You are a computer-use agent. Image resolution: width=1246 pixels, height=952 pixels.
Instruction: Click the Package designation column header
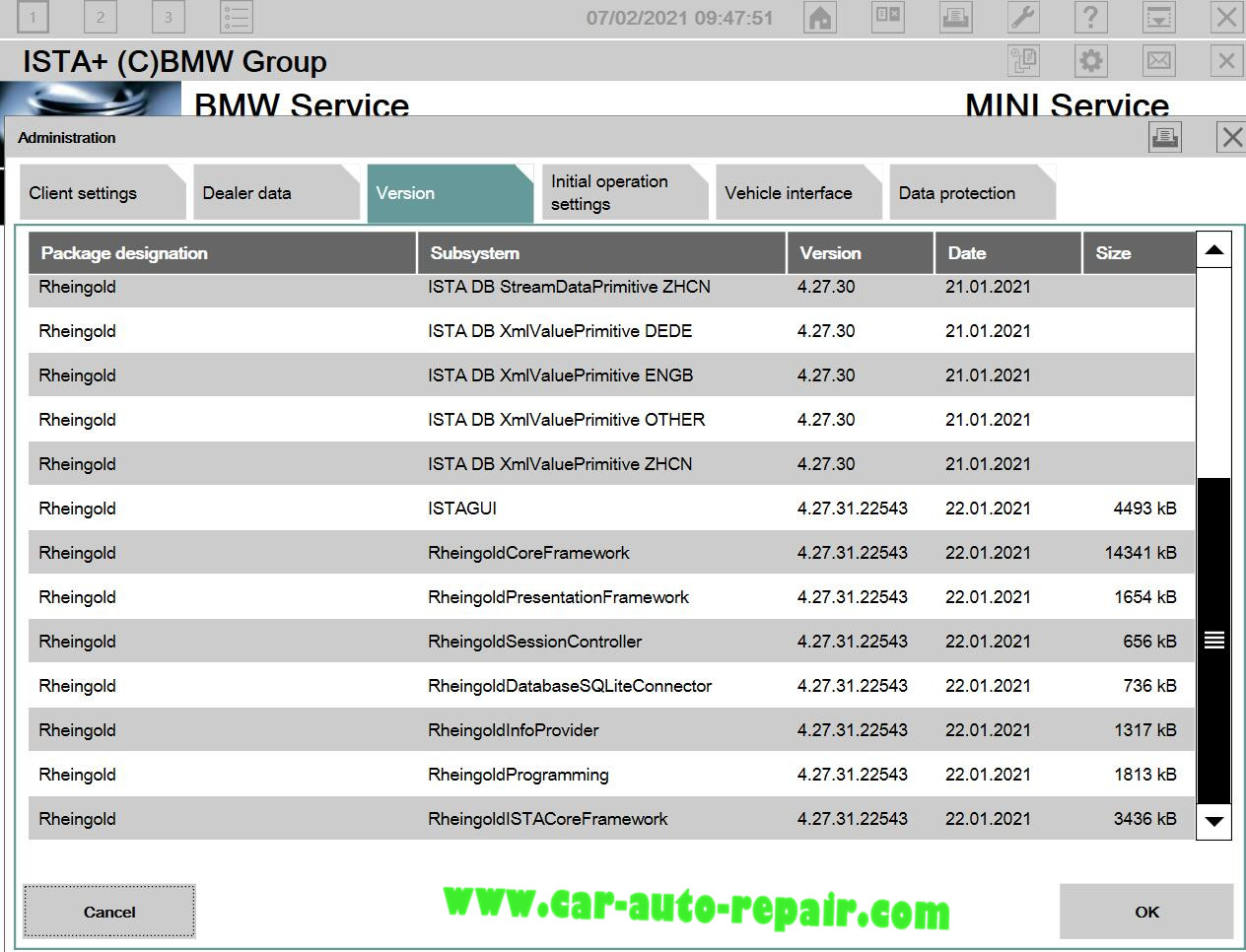coord(222,253)
